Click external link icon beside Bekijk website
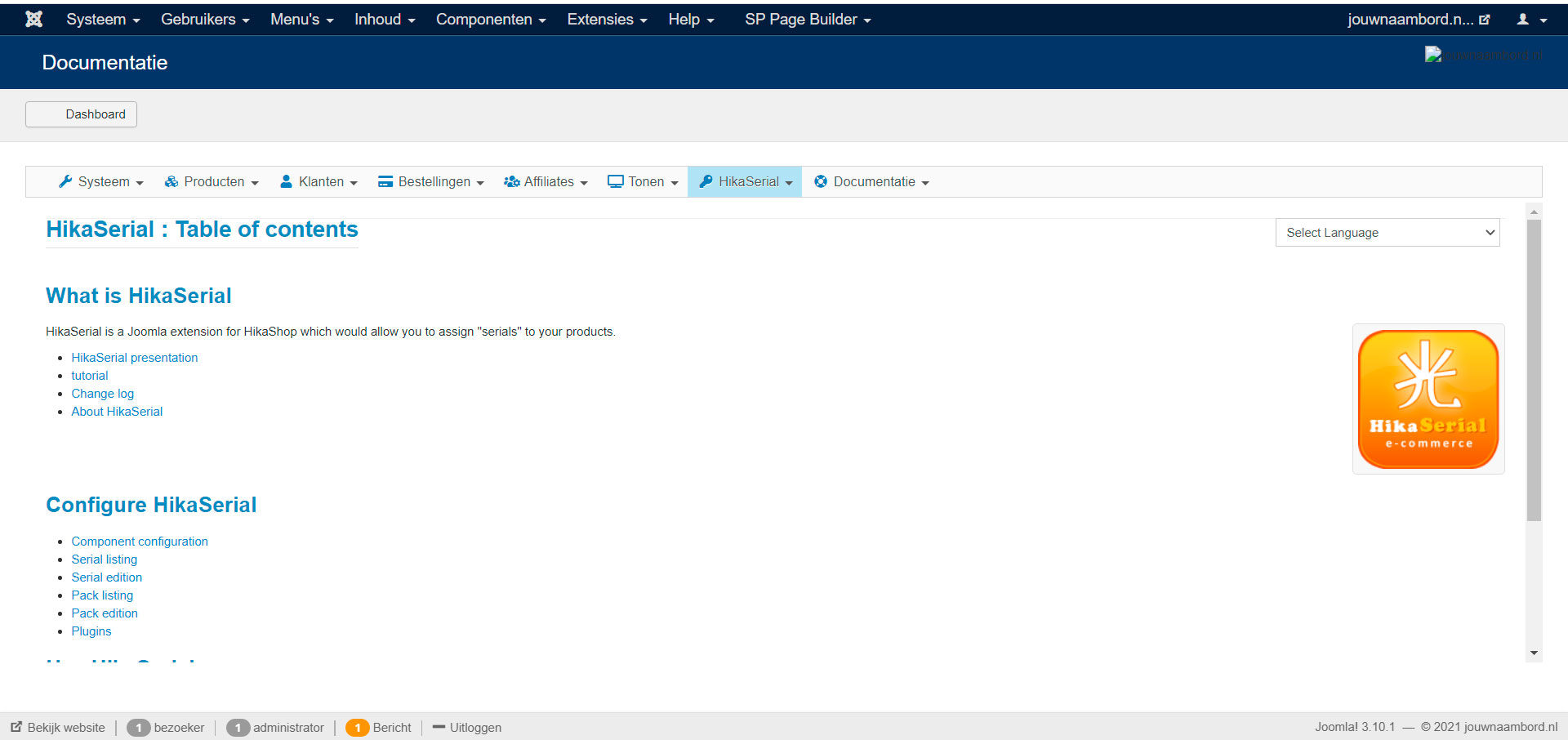The height and width of the screenshot is (740, 1568). point(16,727)
